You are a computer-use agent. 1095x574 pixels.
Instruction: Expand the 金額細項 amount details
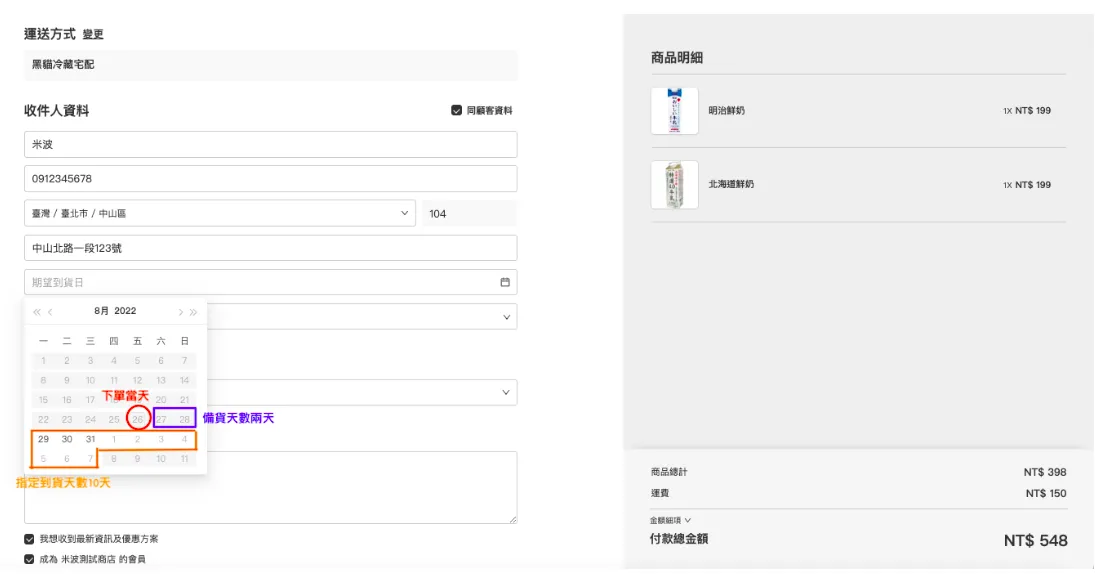pyautogui.click(x=670, y=520)
